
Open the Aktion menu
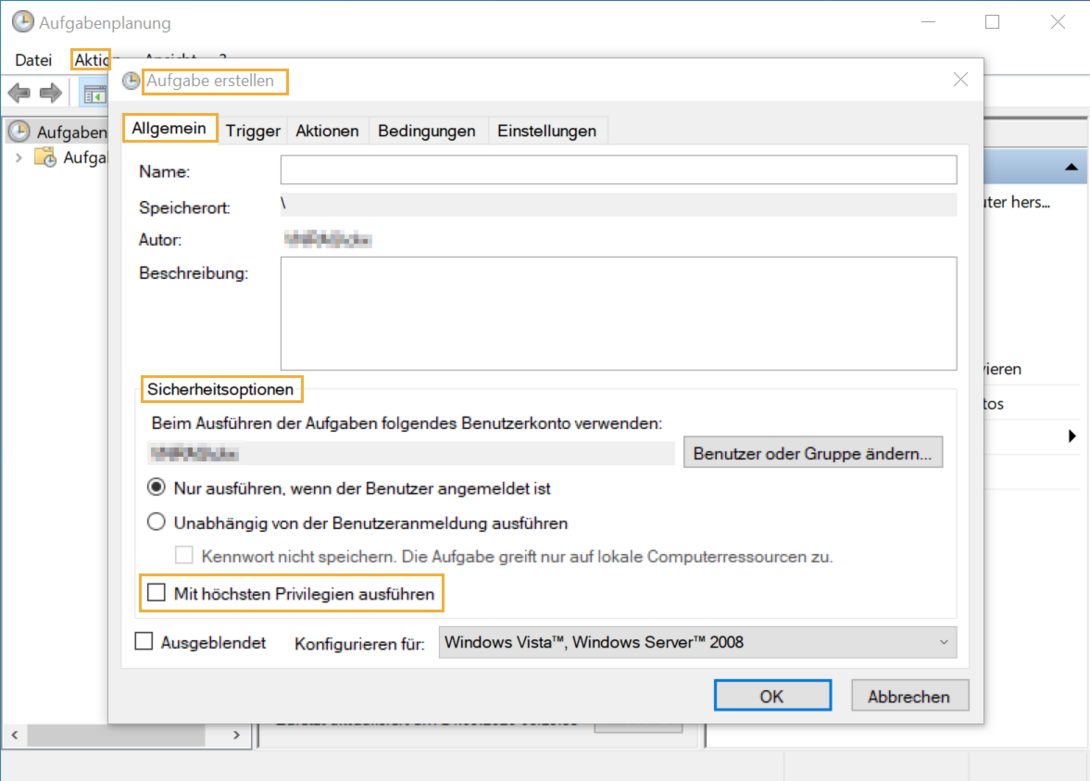[x=90, y=60]
